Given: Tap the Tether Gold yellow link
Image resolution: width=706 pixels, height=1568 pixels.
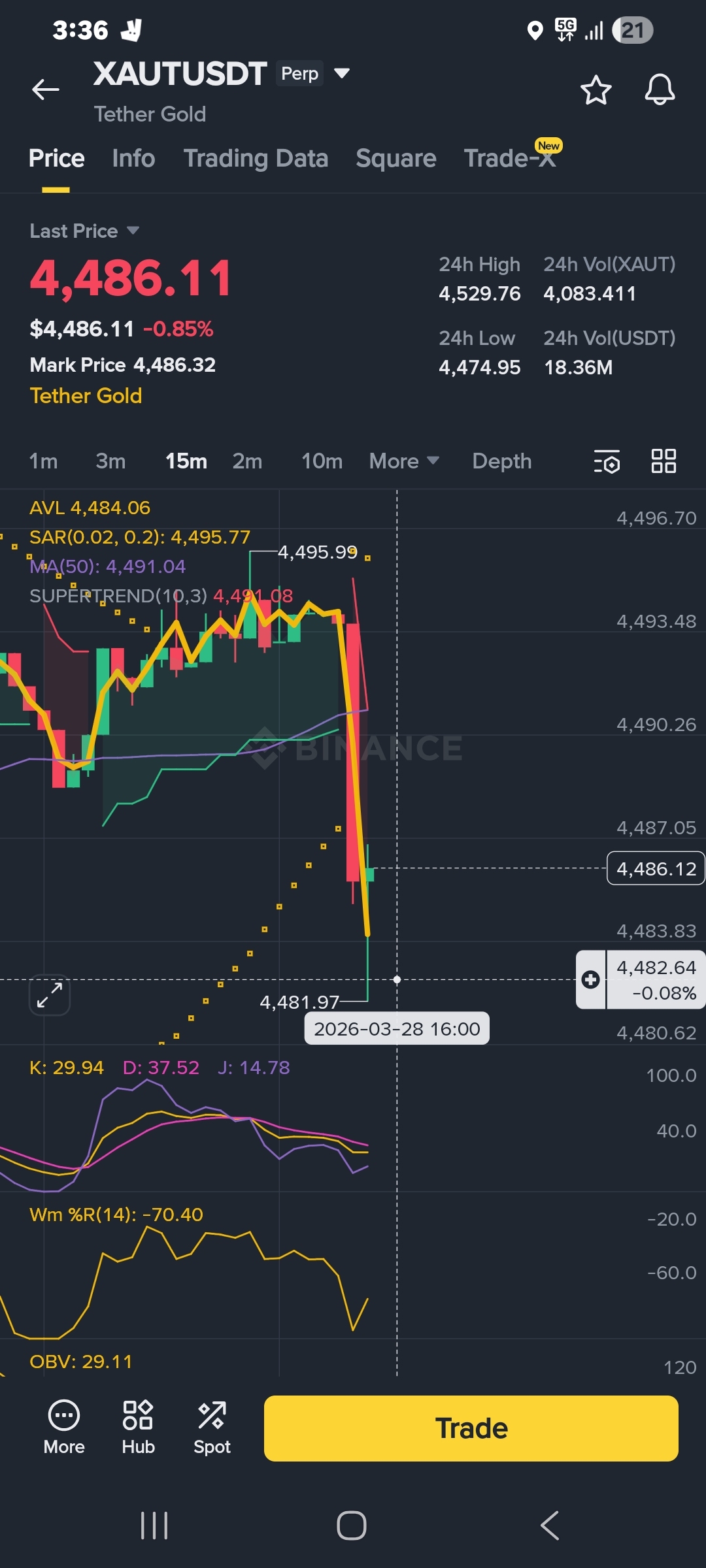Looking at the screenshot, I should (x=86, y=396).
